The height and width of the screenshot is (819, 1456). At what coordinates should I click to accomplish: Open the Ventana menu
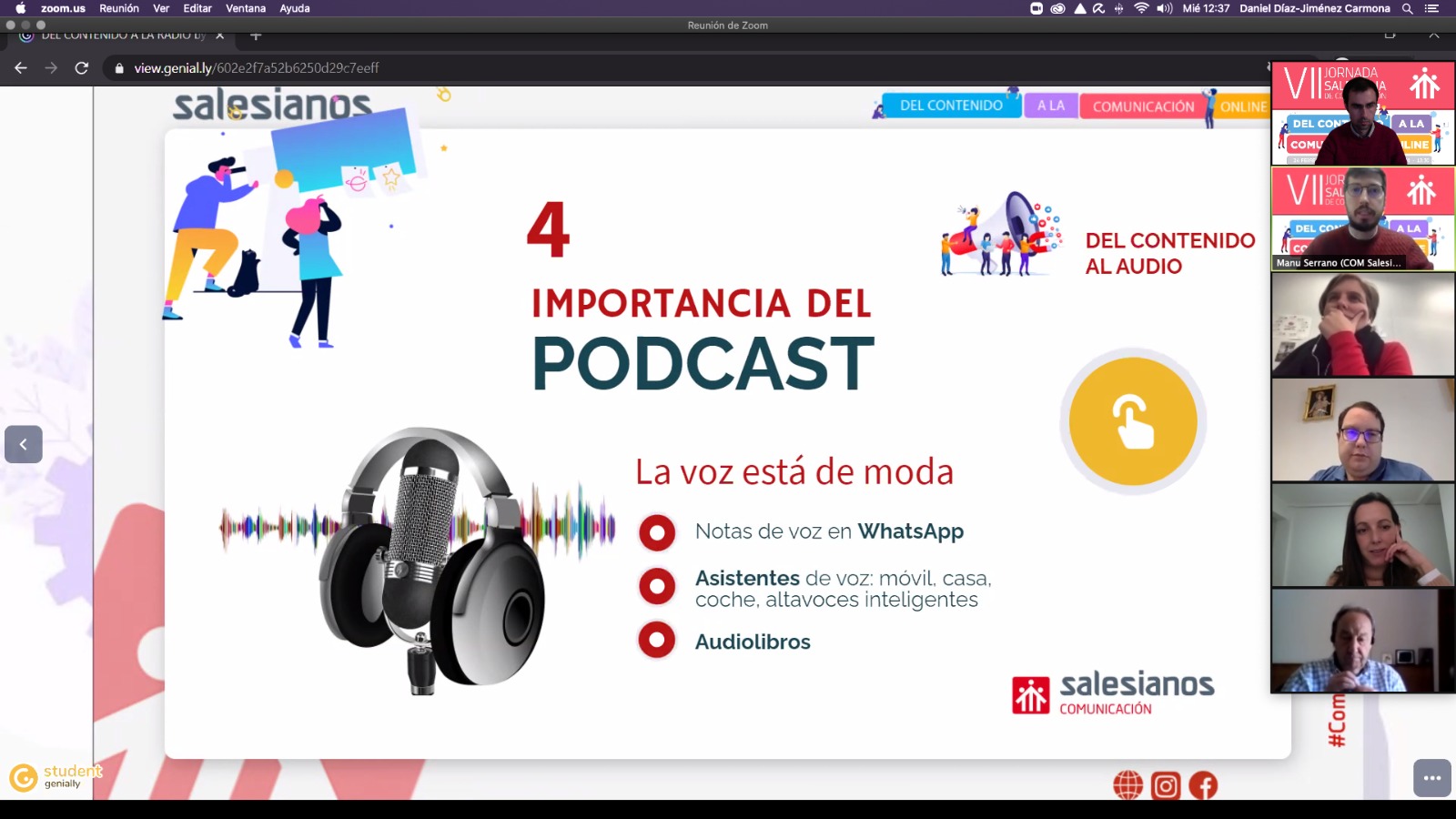(x=245, y=8)
